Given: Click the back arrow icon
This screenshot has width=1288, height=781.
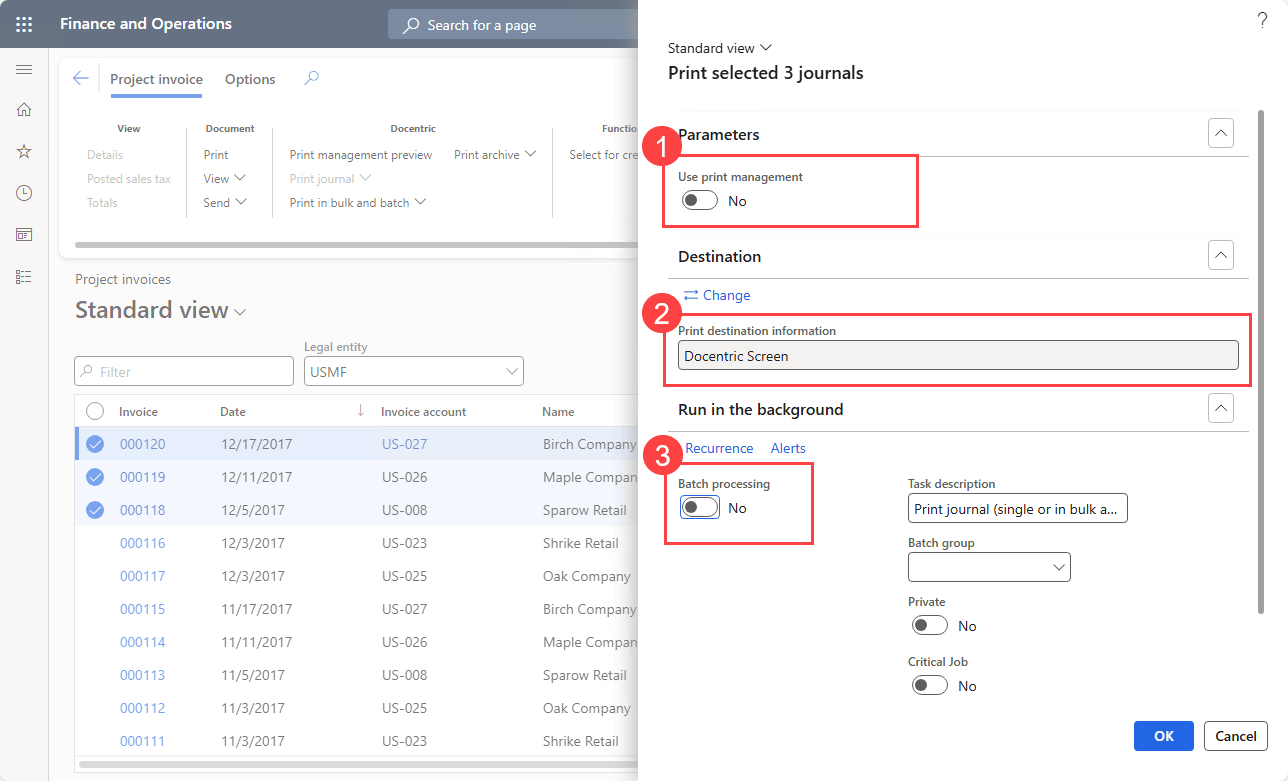Looking at the screenshot, I should [81, 79].
